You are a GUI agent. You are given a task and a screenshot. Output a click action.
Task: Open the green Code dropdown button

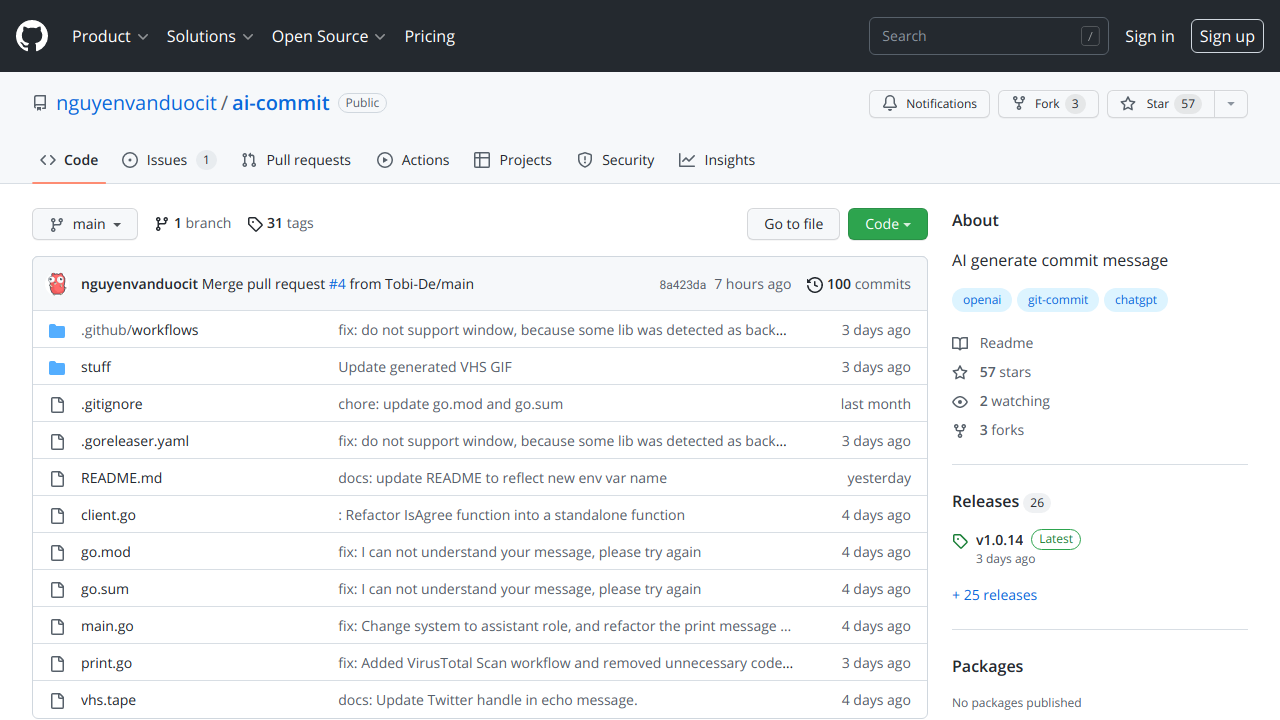888,224
